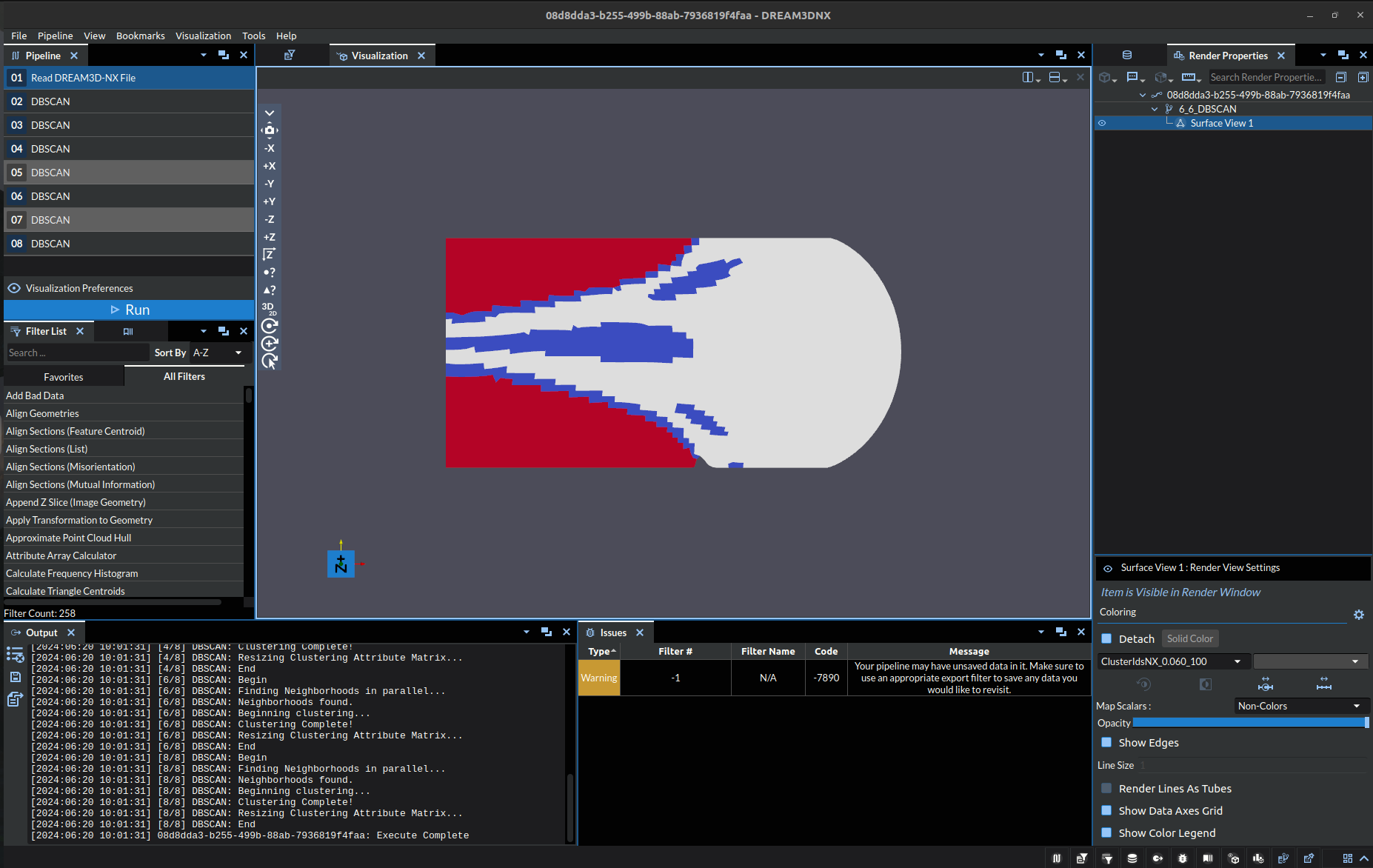Set camera view to -Z direction
Image resolution: width=1373 pixels, height=868 pixels.
pos(270,219)
